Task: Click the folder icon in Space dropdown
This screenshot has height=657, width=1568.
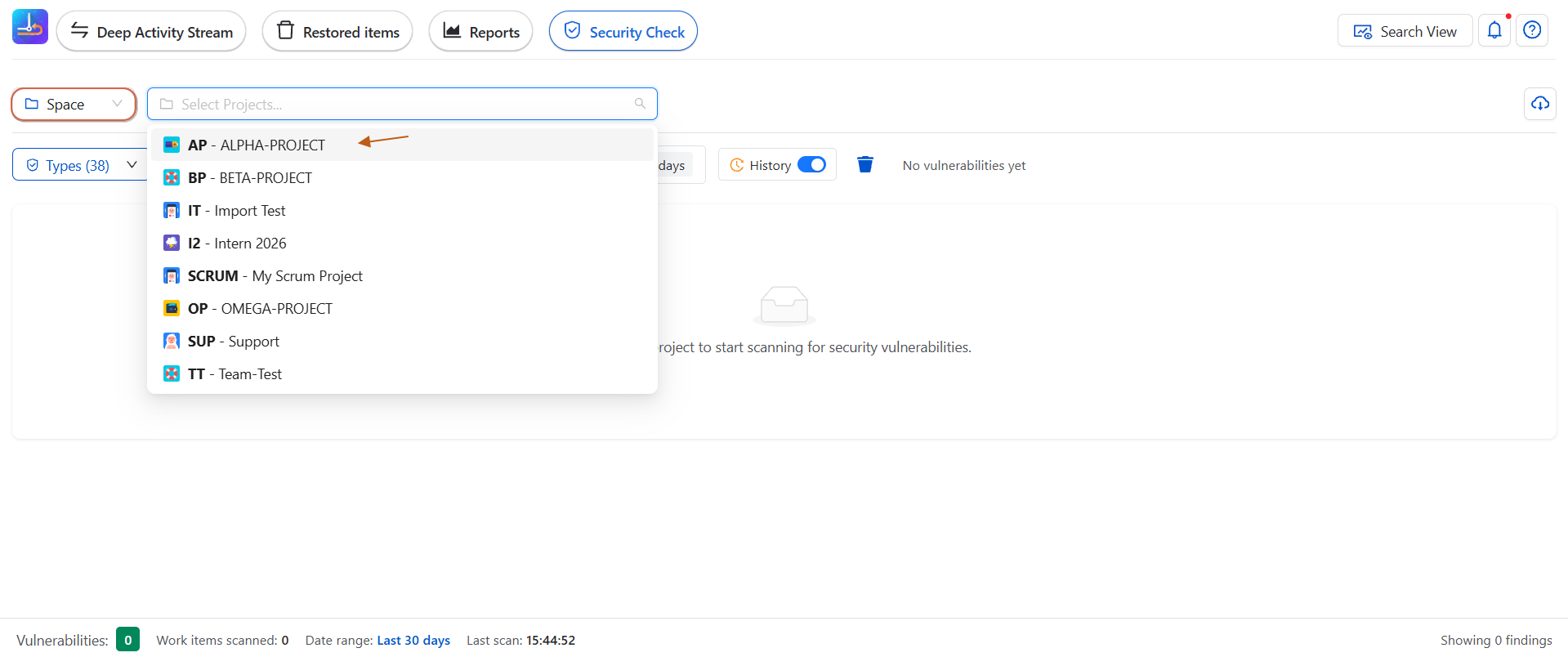Action: (x=32, y=104)
